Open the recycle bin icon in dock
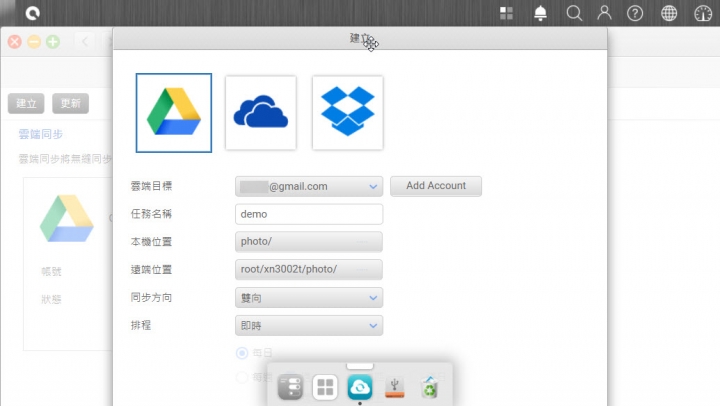 point(429,387)
